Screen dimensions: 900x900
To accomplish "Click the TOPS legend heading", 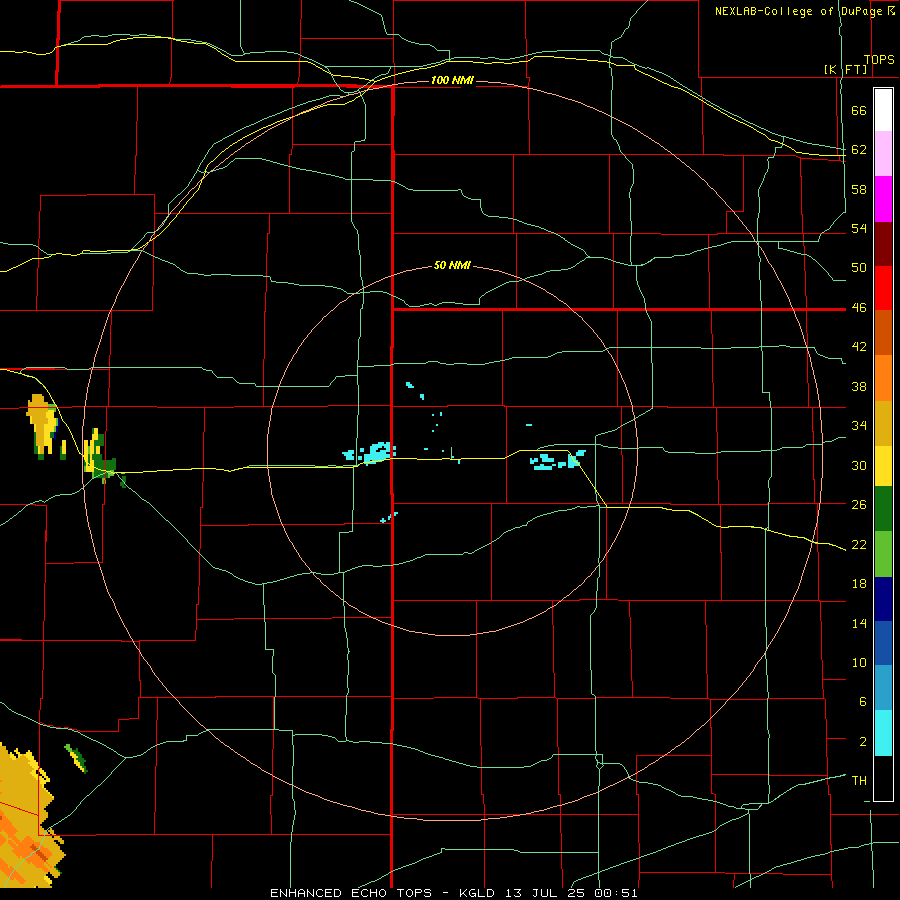I will (x=879, y=59).
